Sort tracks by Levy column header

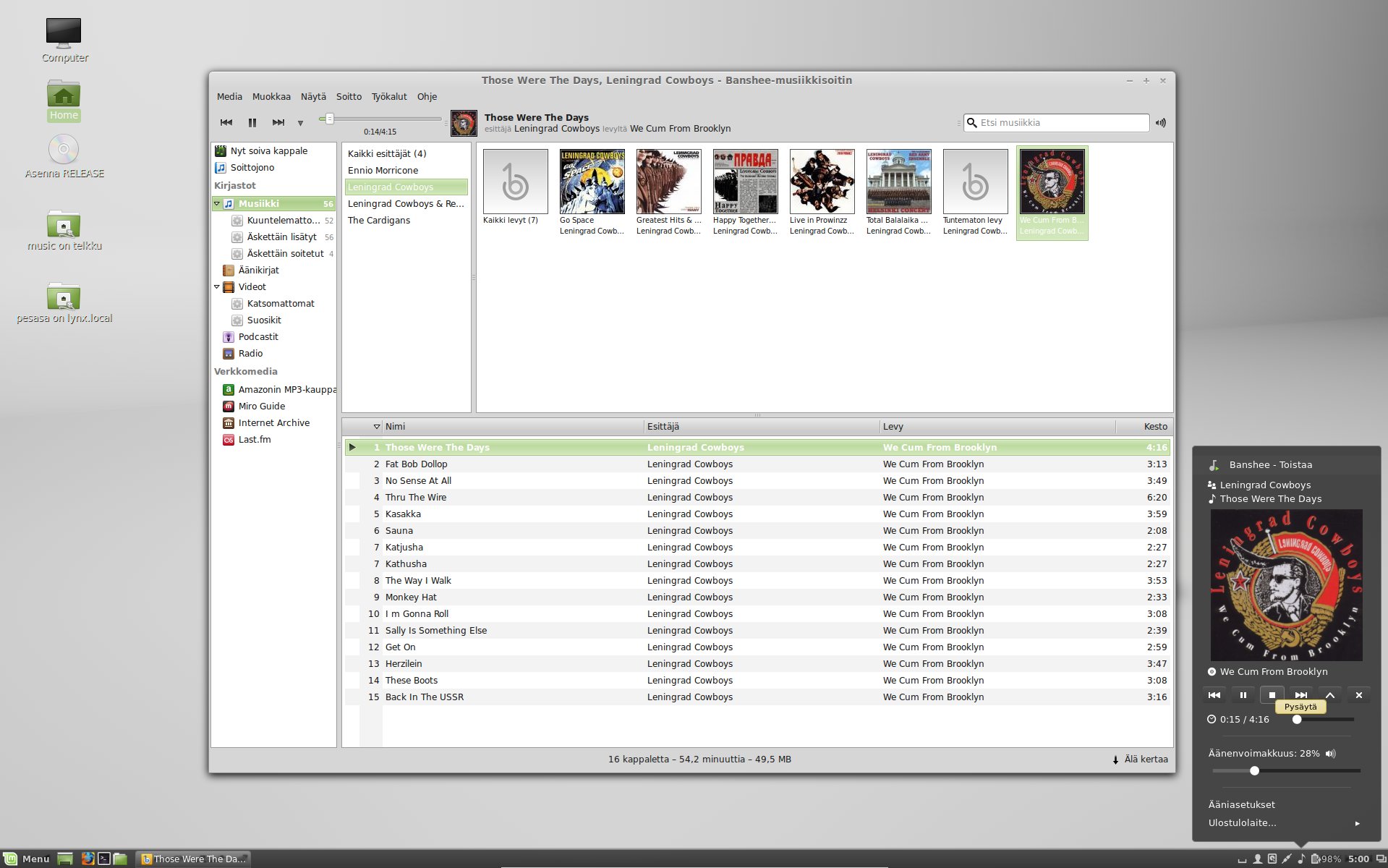click(x=997, y=427)
